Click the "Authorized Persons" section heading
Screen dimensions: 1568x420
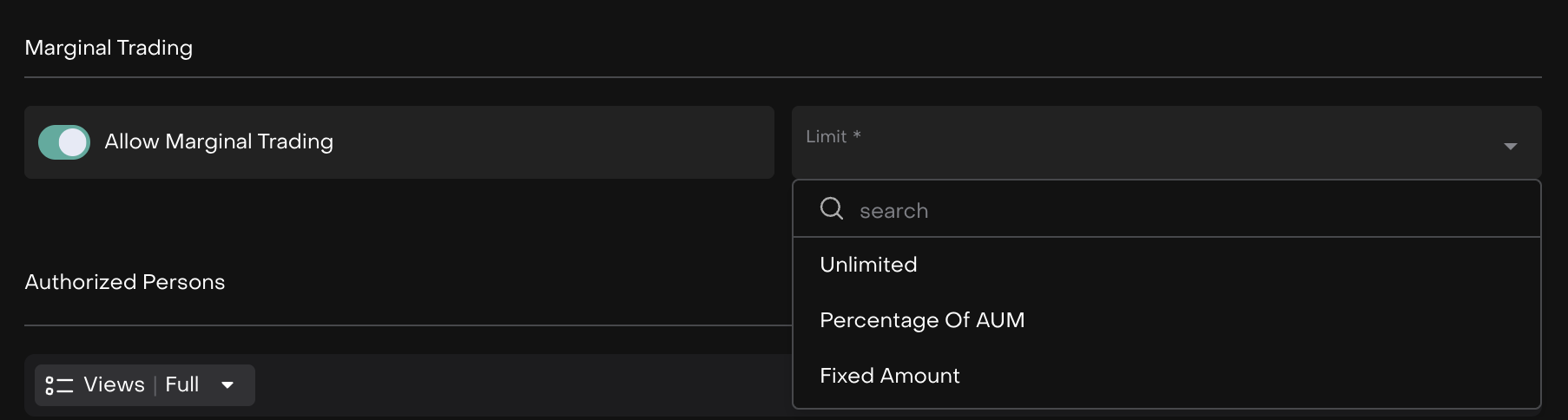[x=125, y=282]
